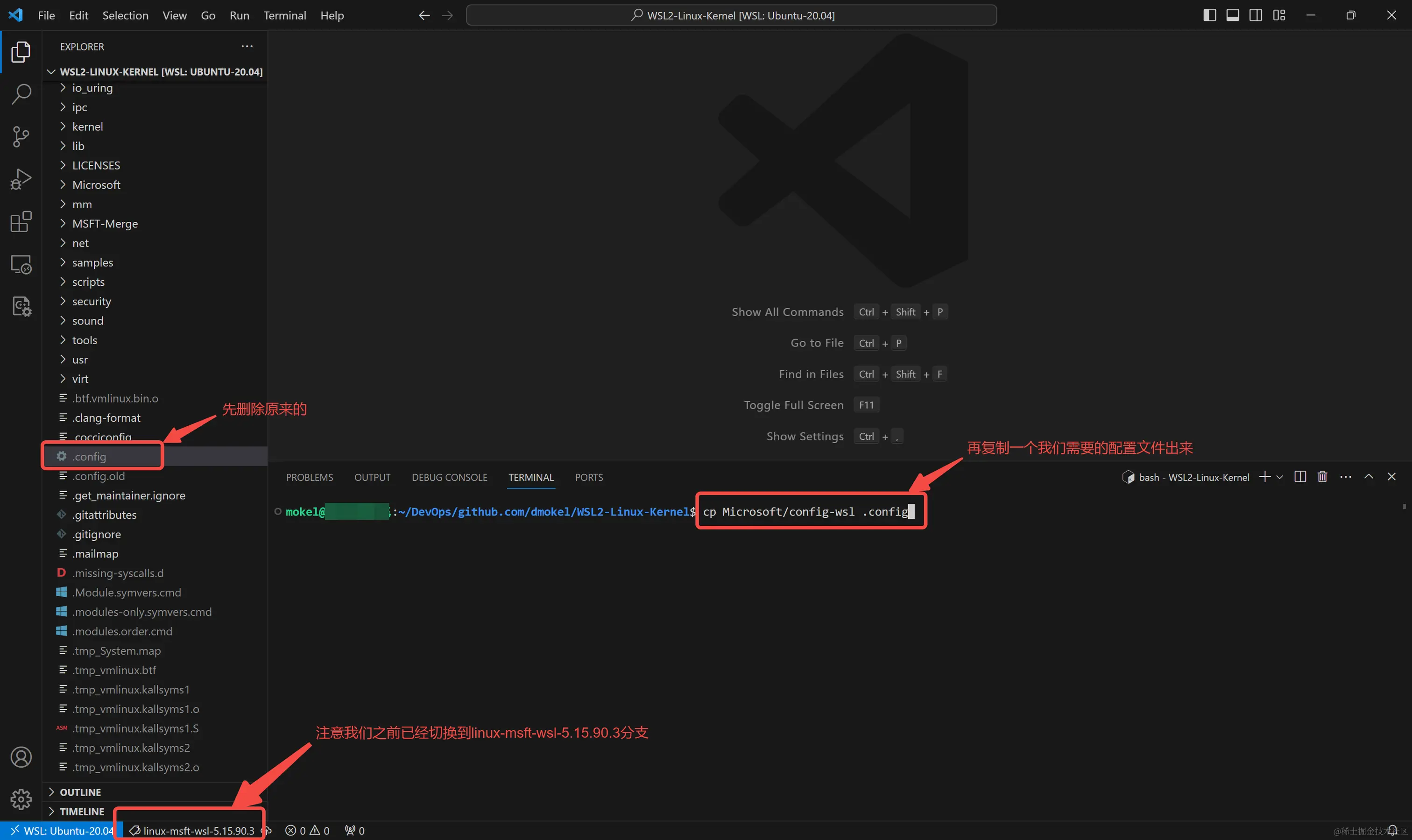Click the WSL: Ubuntu-20.04 remote indicator
The width and height of the screenshot is (1412, 840).
(x=61, y=830)
